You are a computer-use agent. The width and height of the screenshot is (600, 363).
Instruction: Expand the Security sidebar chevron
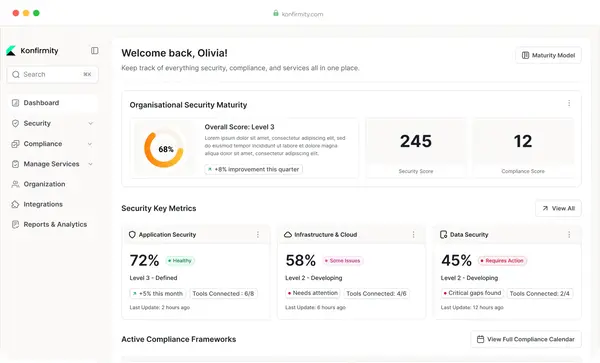tap(90, 123)
